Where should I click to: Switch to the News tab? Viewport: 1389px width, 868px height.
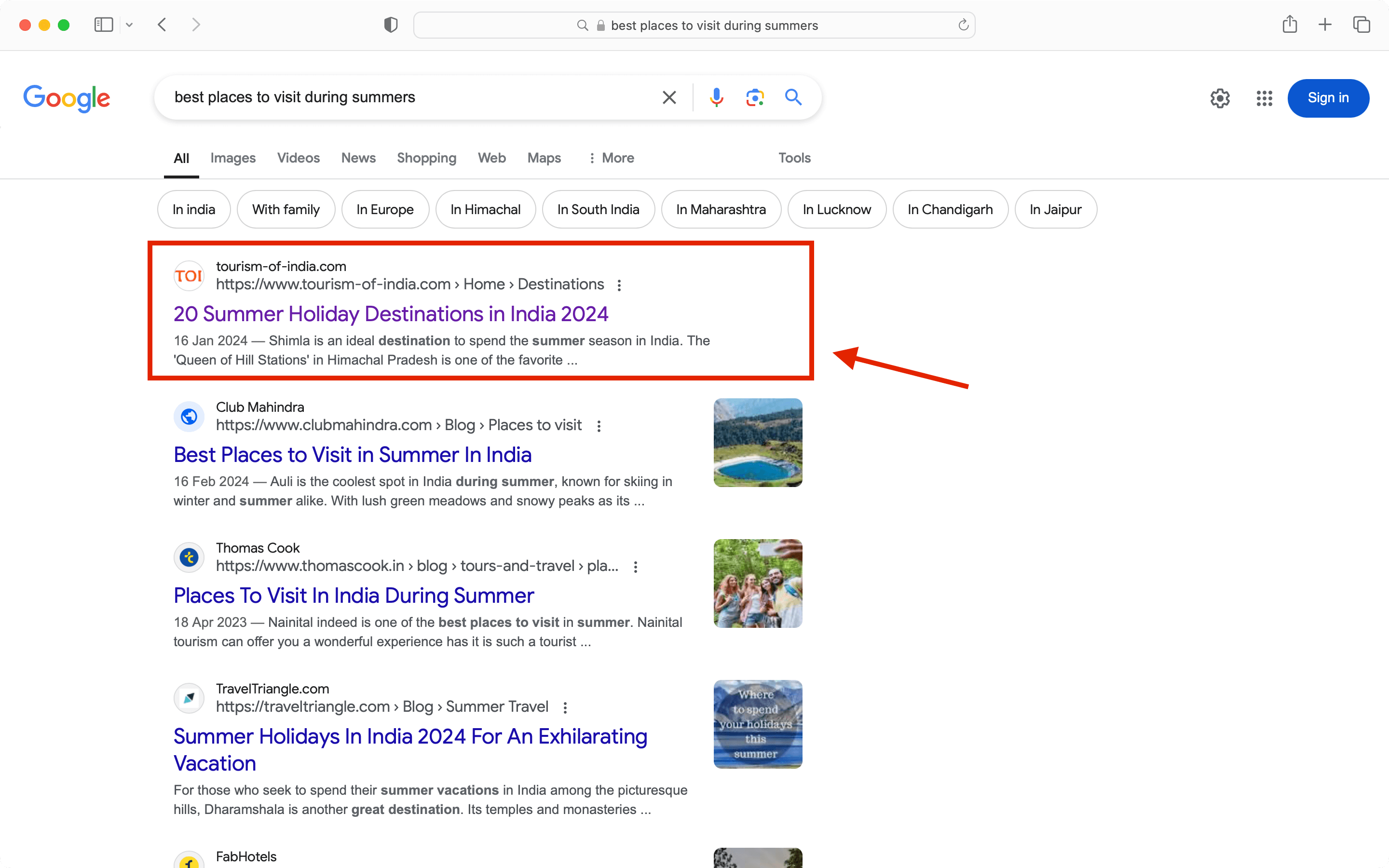pos(358,158)
